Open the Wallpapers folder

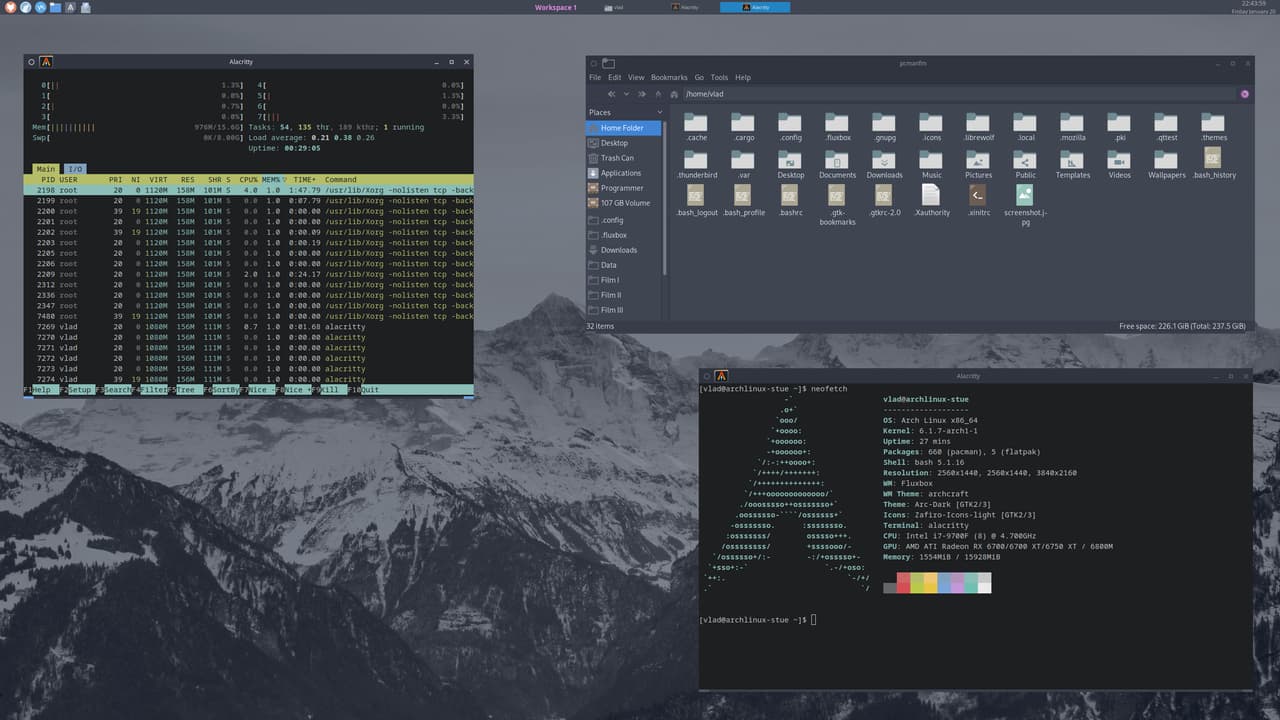click(x=1165, y=160)
